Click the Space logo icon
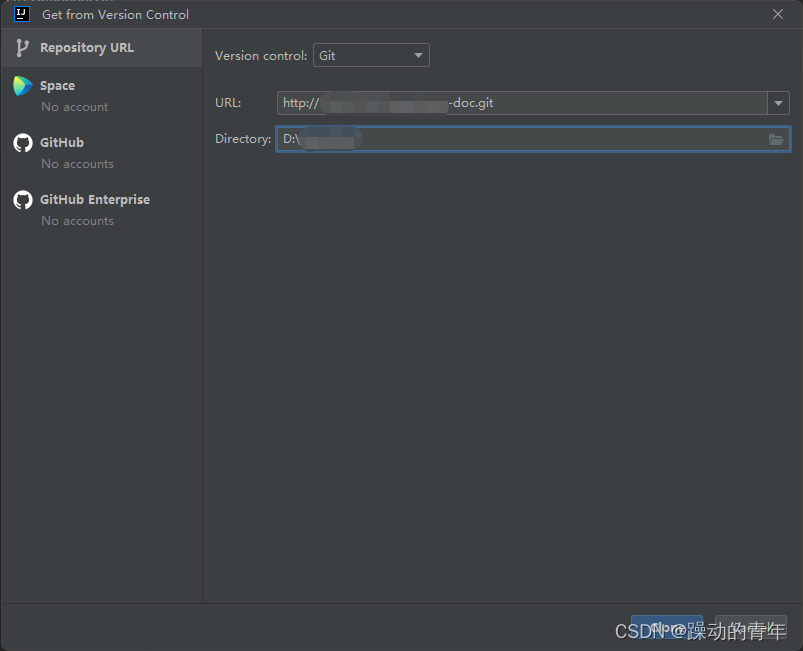This screenshot has height=651, width=803. pos(23,86)
